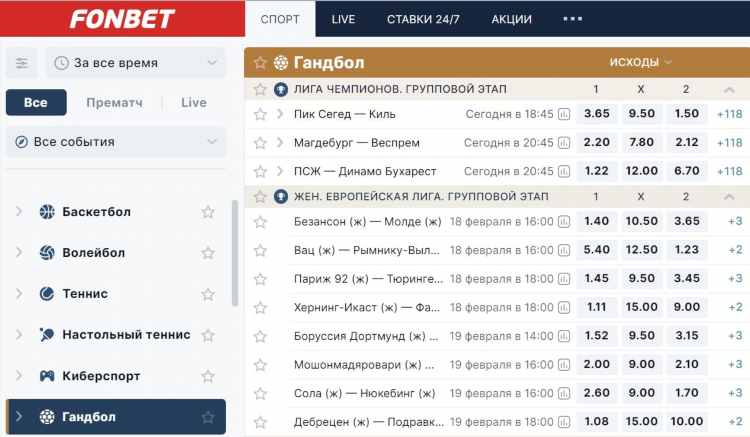Click the handball icon in sidebar
750x437 pixels.
click(x=47, y=417)
